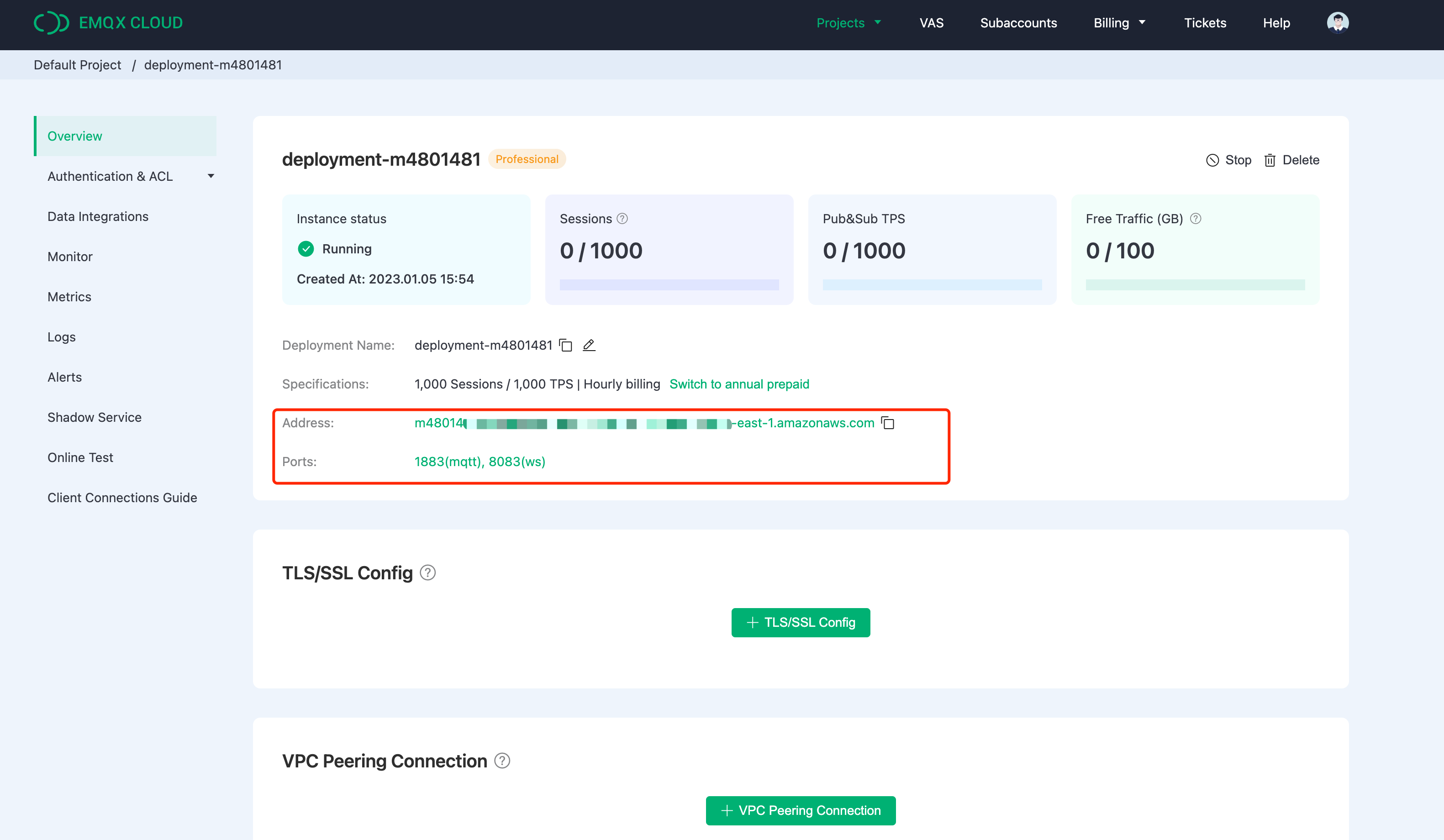Click the Stop icon for the deployment
This screenshot has height=840, width=1444.
click(1213, 160)
